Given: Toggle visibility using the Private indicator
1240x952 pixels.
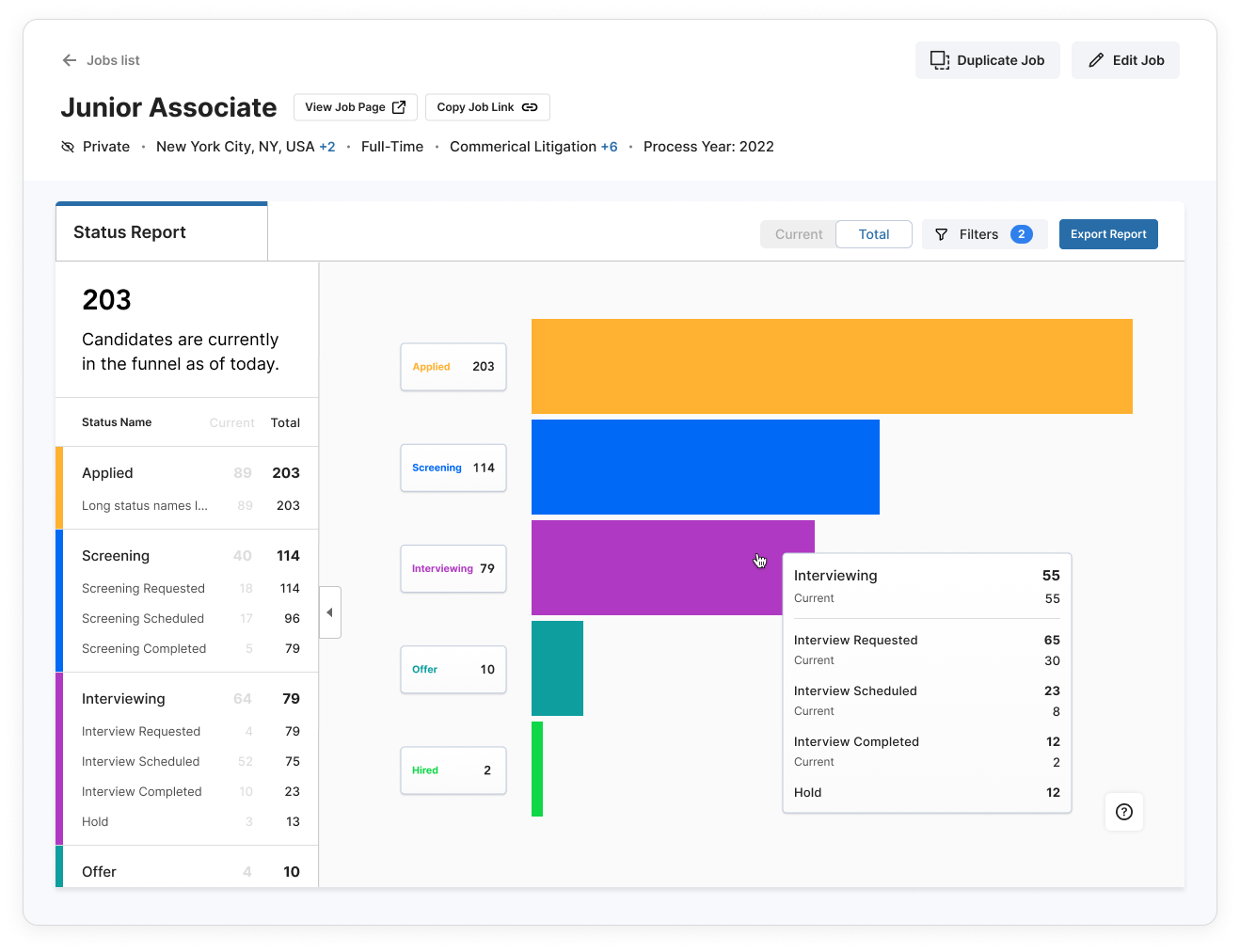Looking at the screenshot, I should click(94, 146).
